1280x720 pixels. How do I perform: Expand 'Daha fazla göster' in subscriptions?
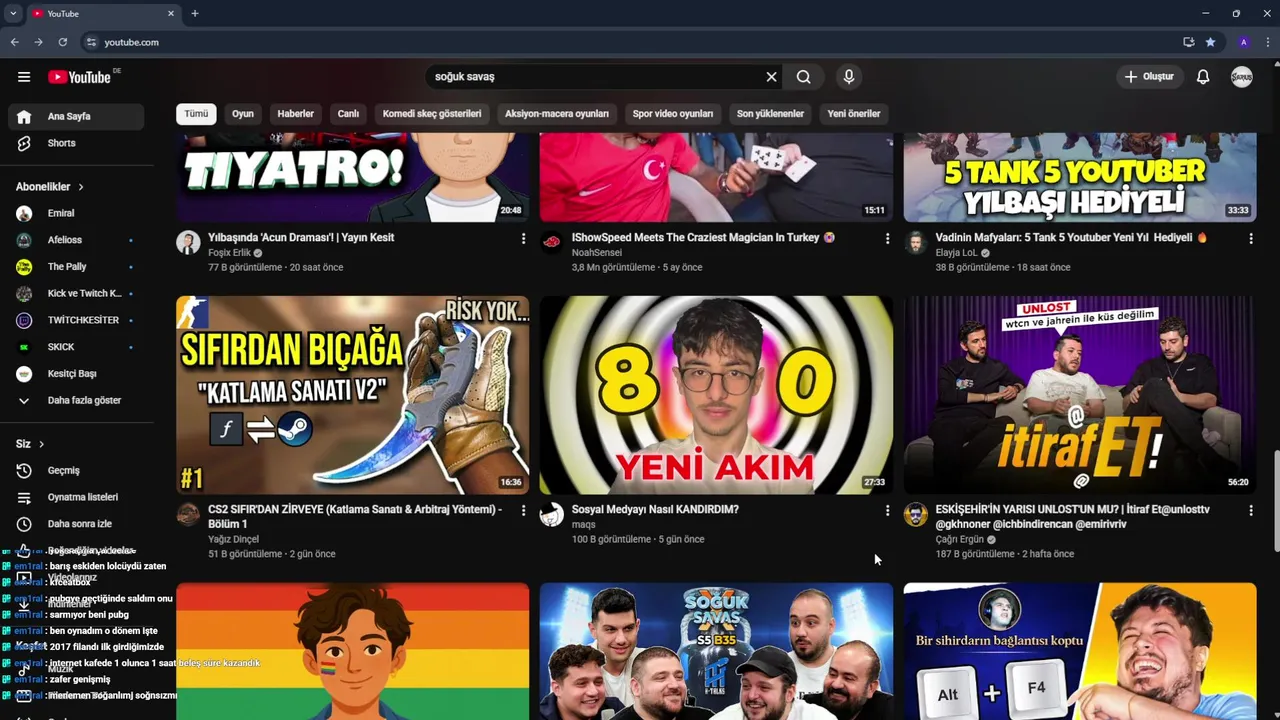point(76,400)
